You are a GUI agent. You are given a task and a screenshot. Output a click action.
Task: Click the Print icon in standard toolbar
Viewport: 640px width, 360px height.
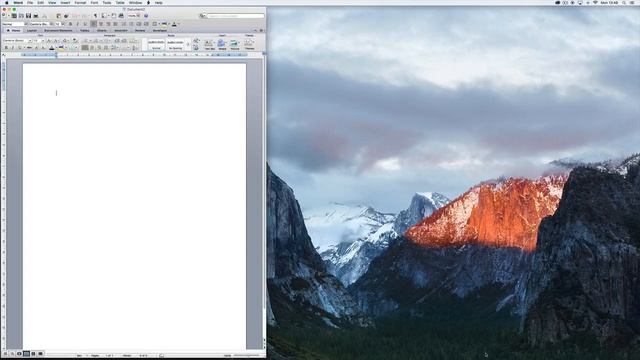36,16
